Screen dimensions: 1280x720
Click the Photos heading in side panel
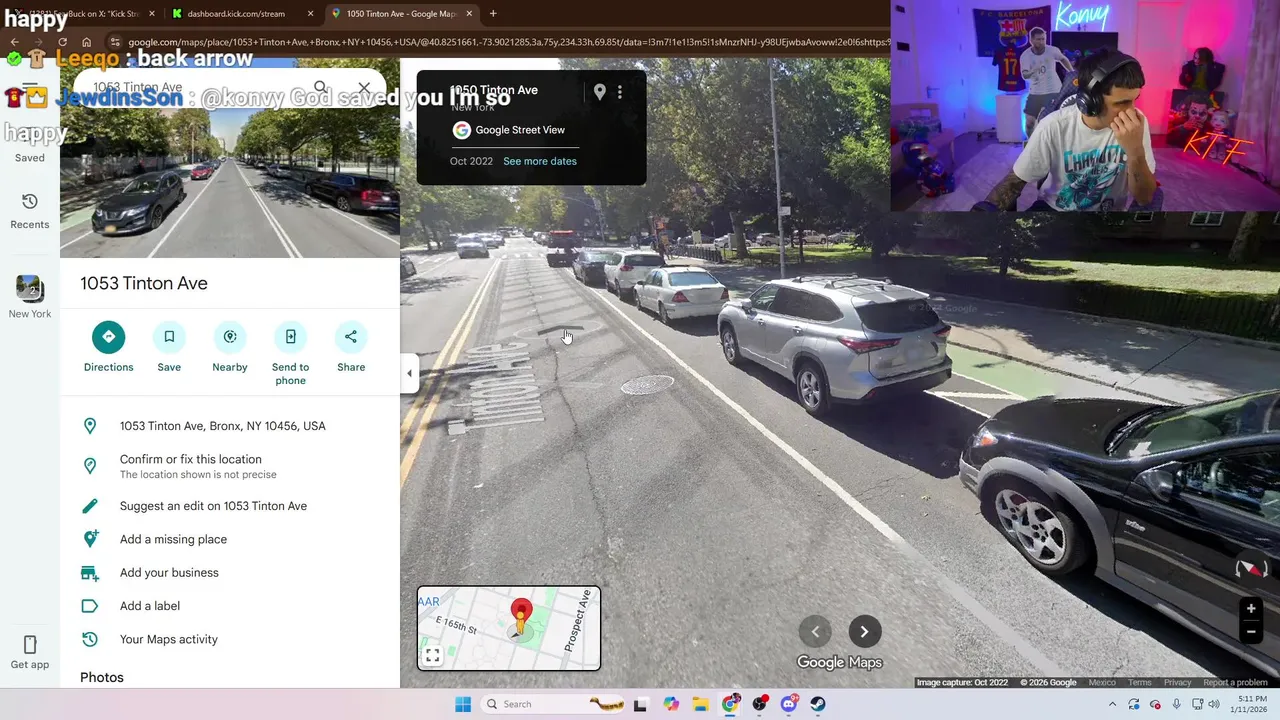tap(102, 677)
